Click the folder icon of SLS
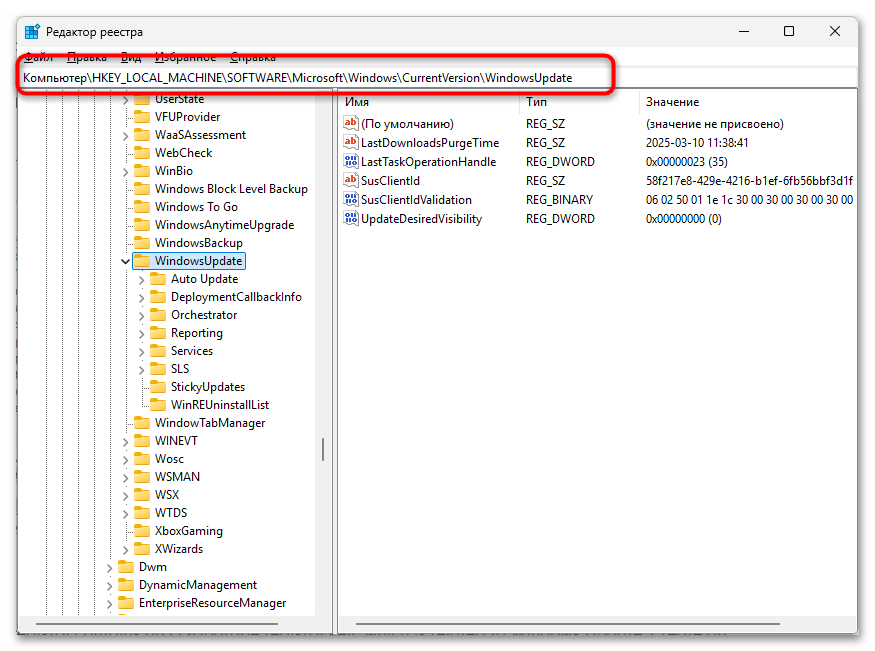 158,369
